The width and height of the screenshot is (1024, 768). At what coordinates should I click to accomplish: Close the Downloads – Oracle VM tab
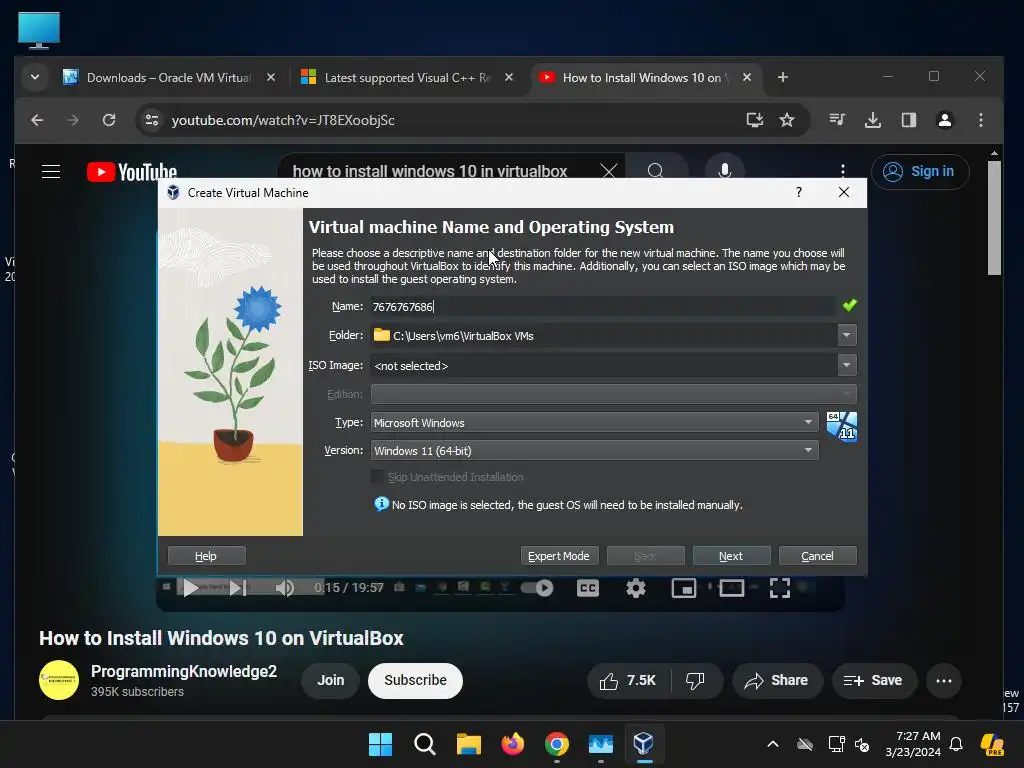point(270,77)
